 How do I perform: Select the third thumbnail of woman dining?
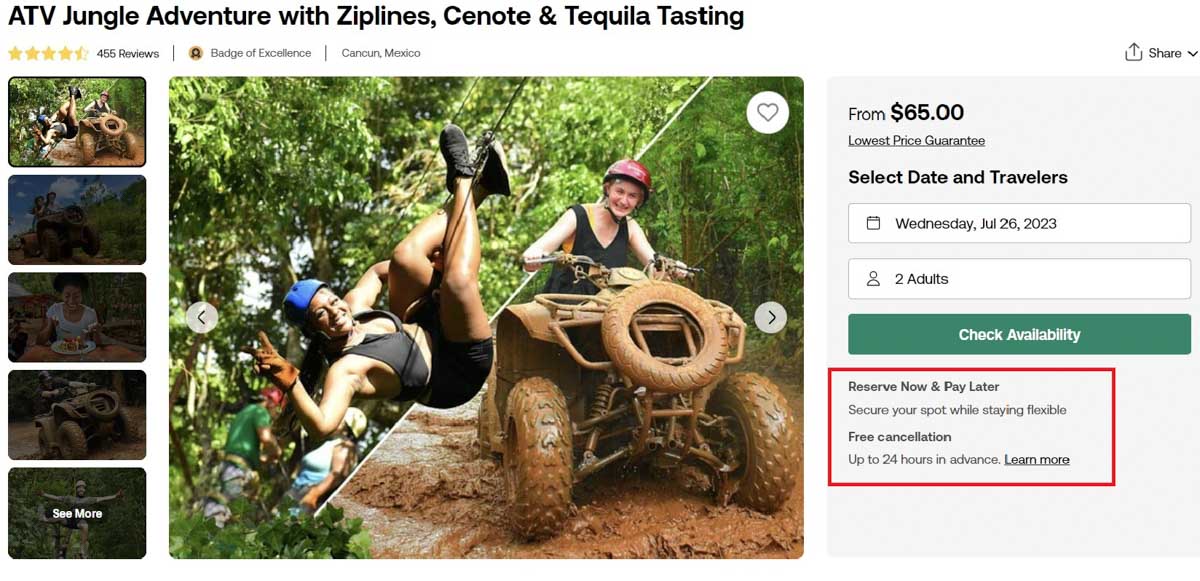point(77,317)
